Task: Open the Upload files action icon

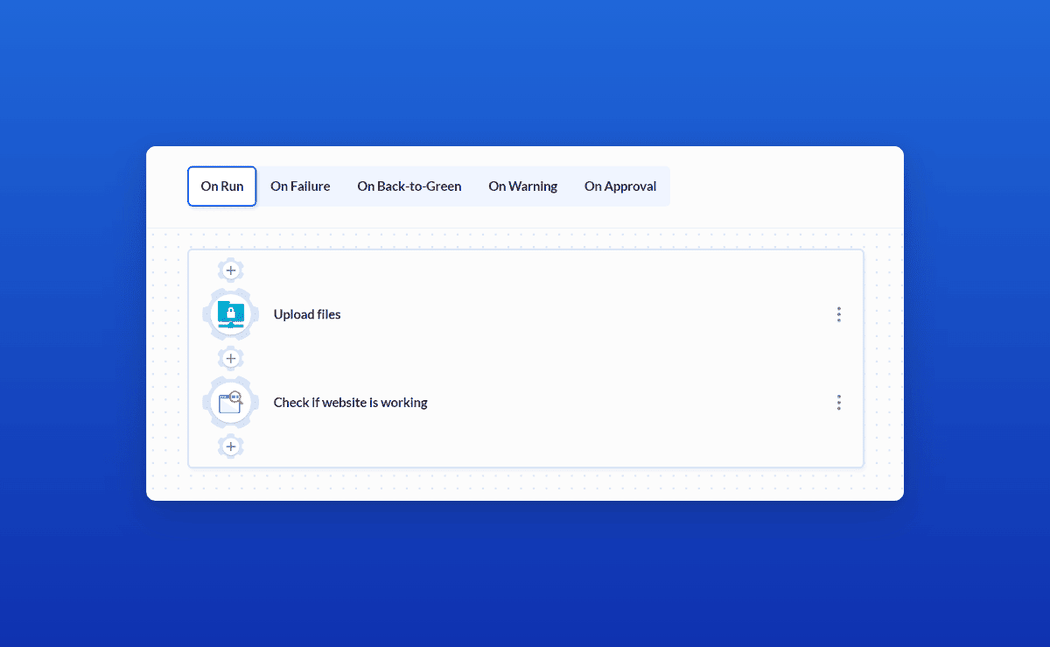Action: click(x=230, y=314)
